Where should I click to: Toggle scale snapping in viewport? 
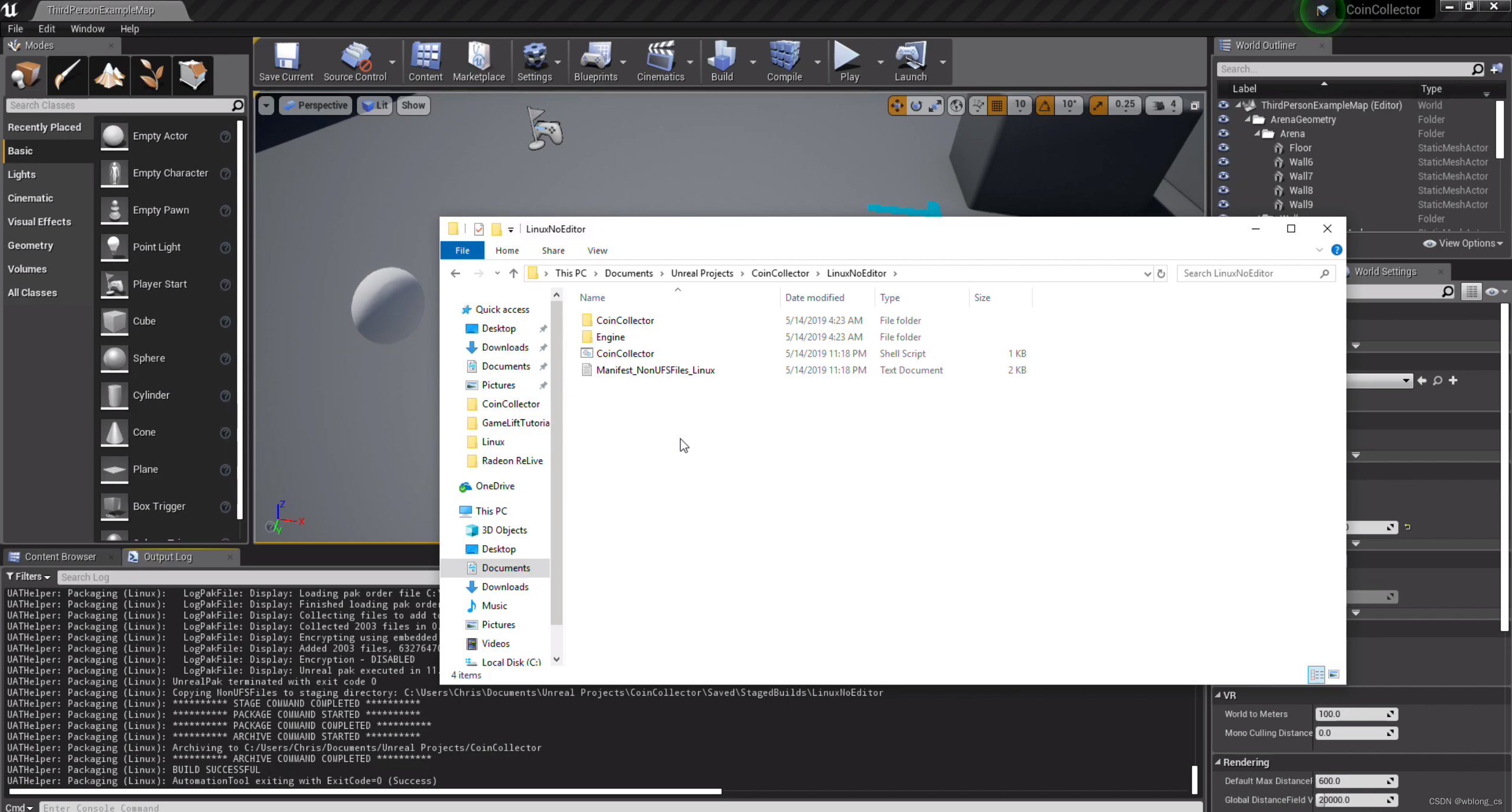(1098, 106)
